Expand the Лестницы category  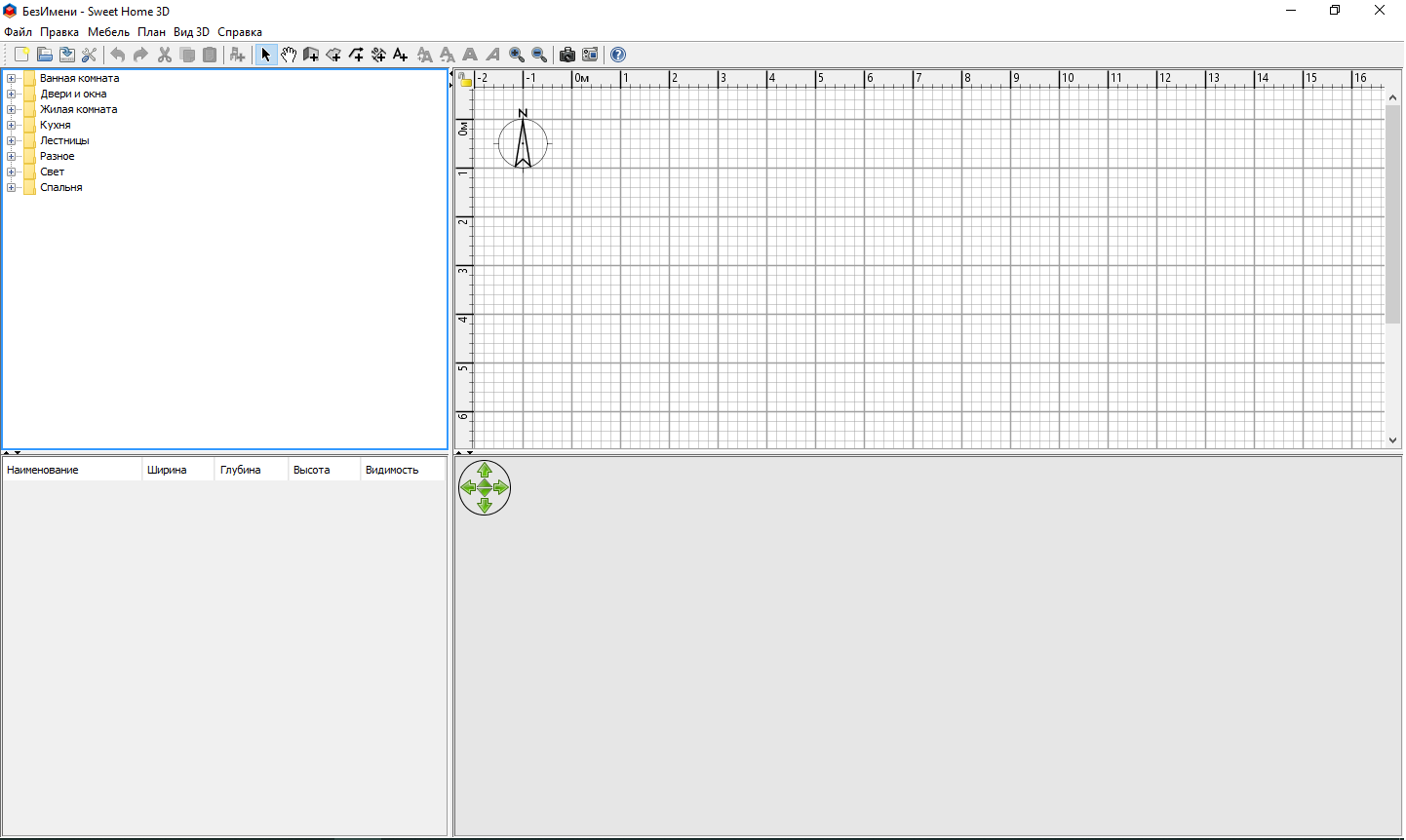(x=11, y=140)
